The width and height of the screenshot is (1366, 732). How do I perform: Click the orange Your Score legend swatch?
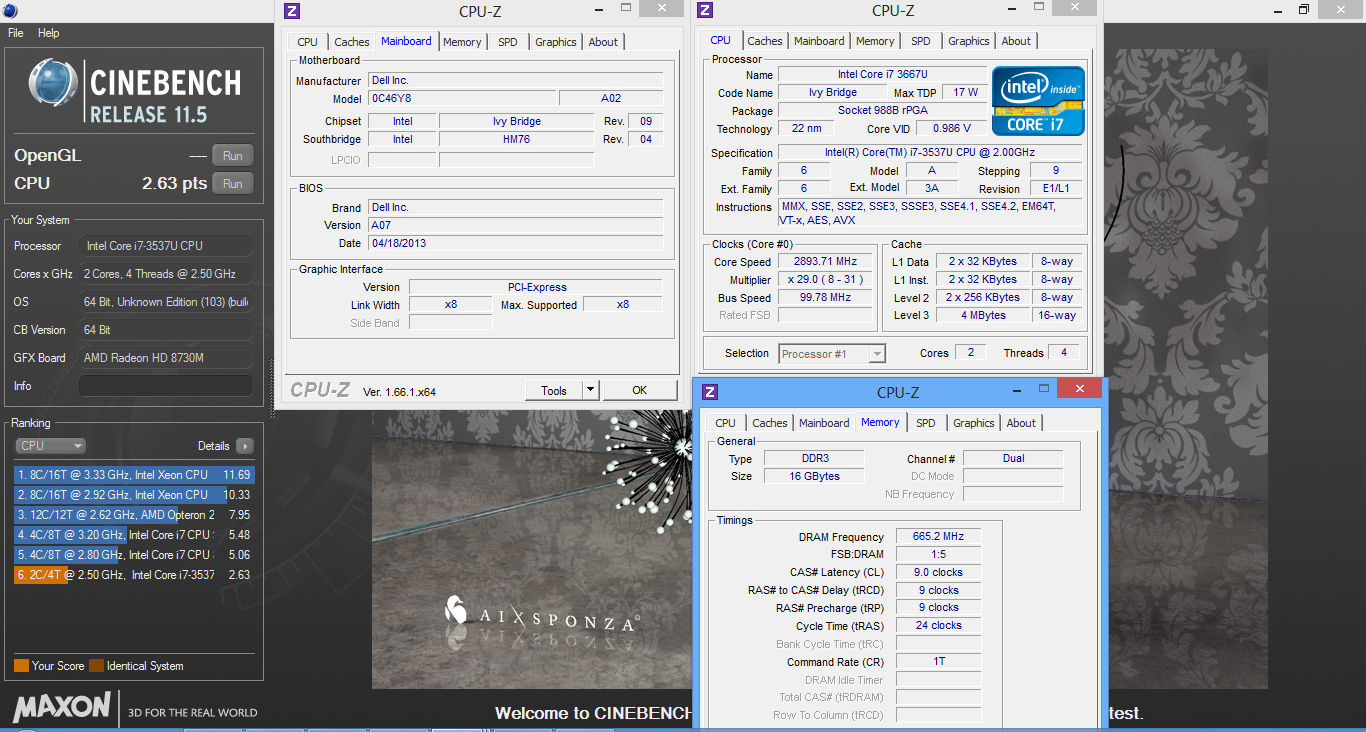click(x=21, y=666)
